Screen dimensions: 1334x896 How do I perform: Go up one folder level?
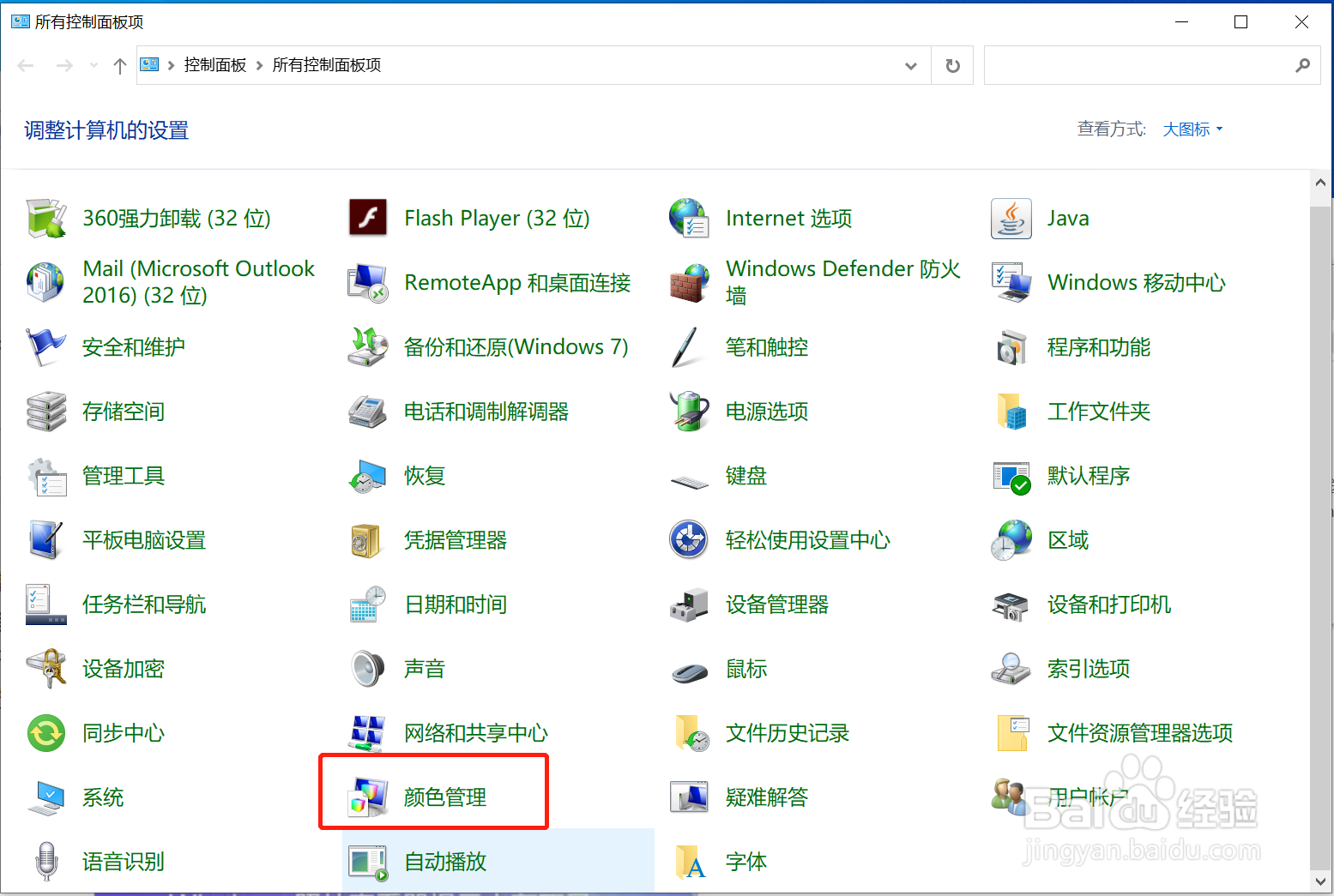tap(120, 66)
